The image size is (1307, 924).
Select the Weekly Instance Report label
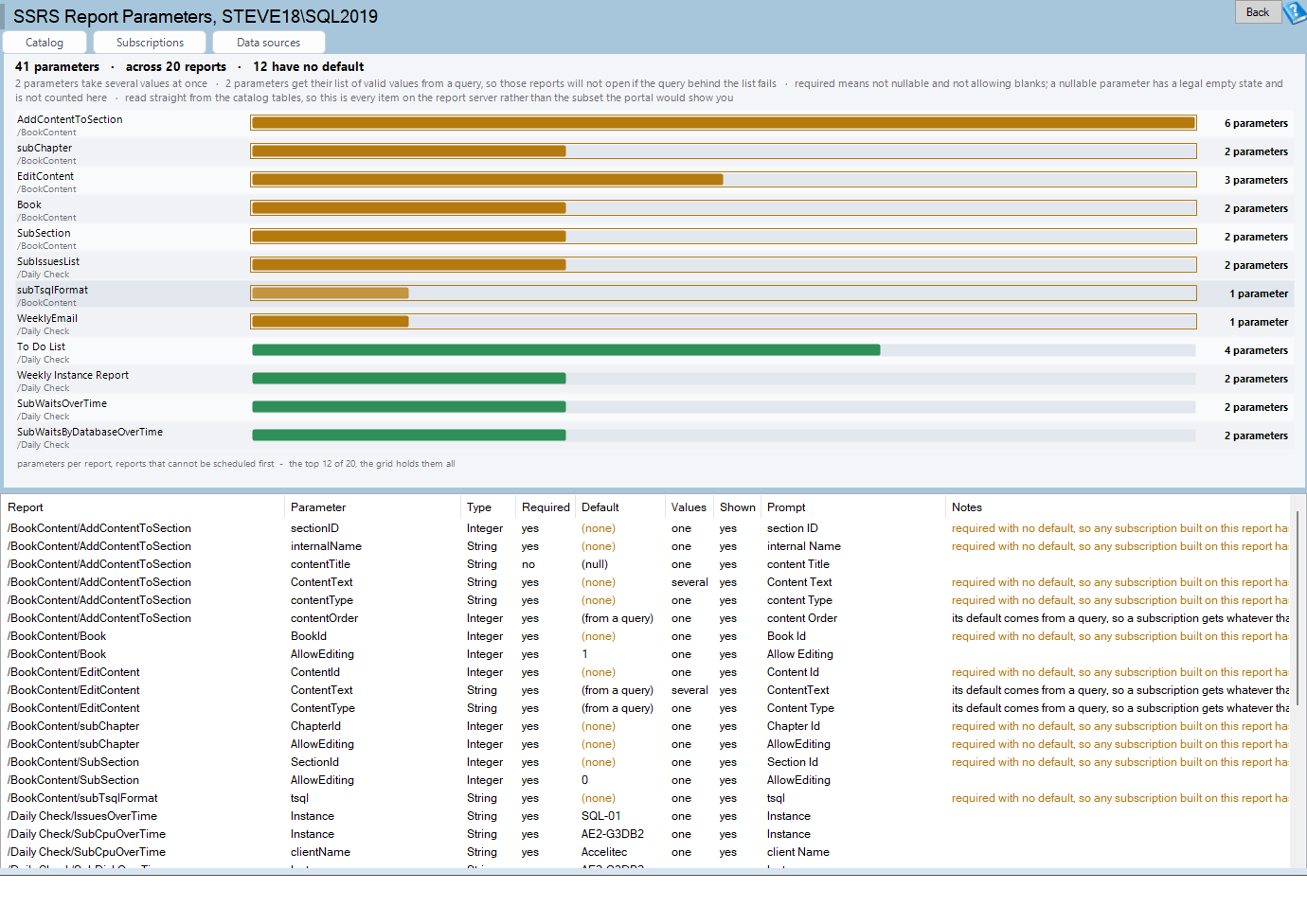pos(73,375)
